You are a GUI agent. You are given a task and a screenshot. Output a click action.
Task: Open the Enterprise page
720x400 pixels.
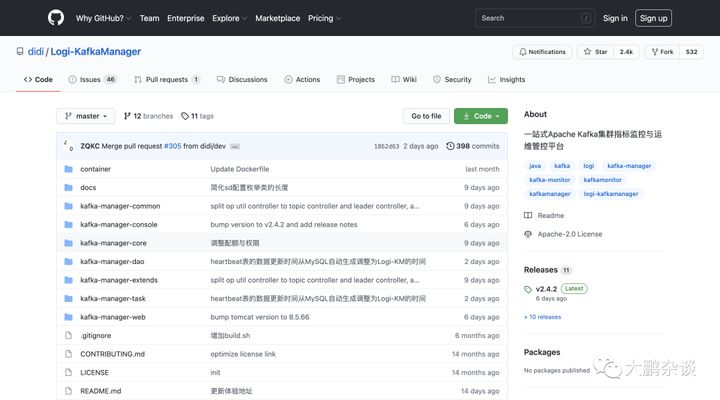pos(186,18)
